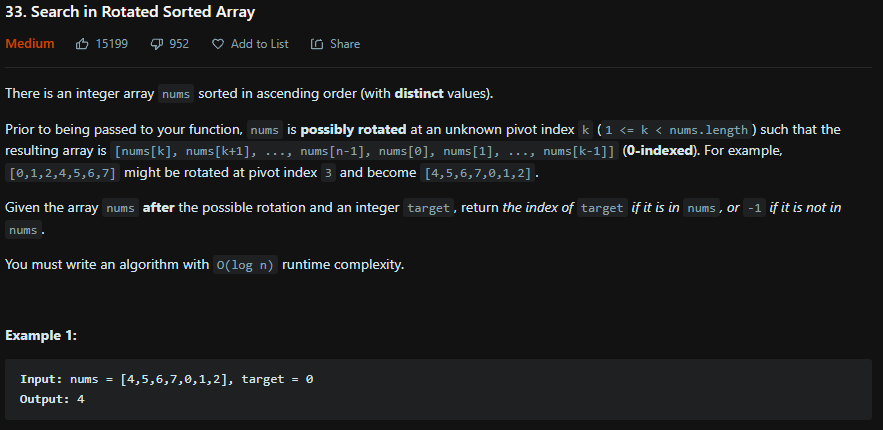Click the Input nums line in the example
Image resolution: width=883 pixels, height=430 pixels.
coord(166,379)
